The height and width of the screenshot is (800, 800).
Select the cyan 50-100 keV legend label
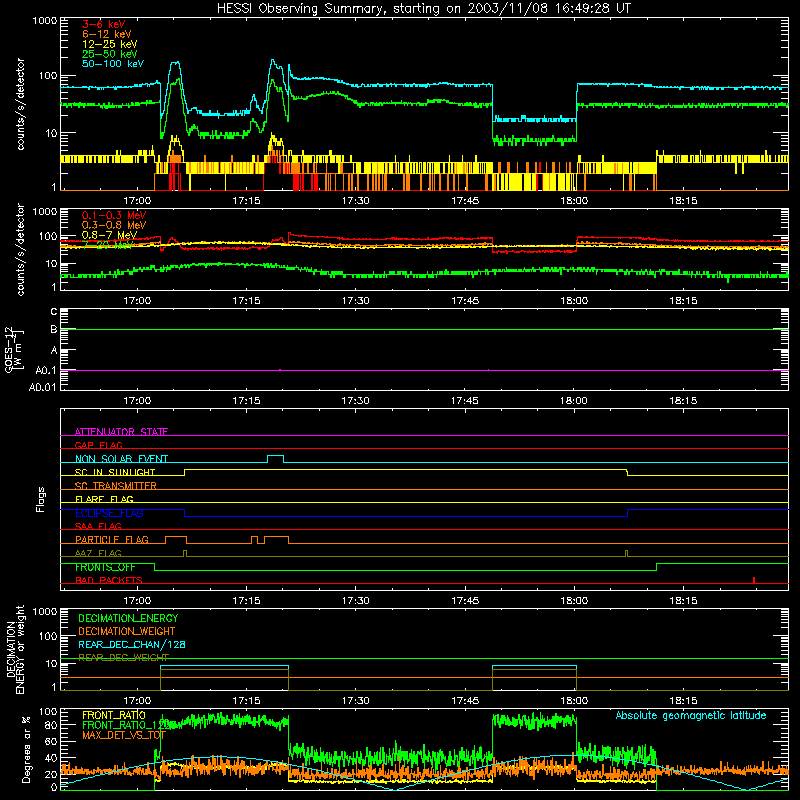click(x=113, y=64)
